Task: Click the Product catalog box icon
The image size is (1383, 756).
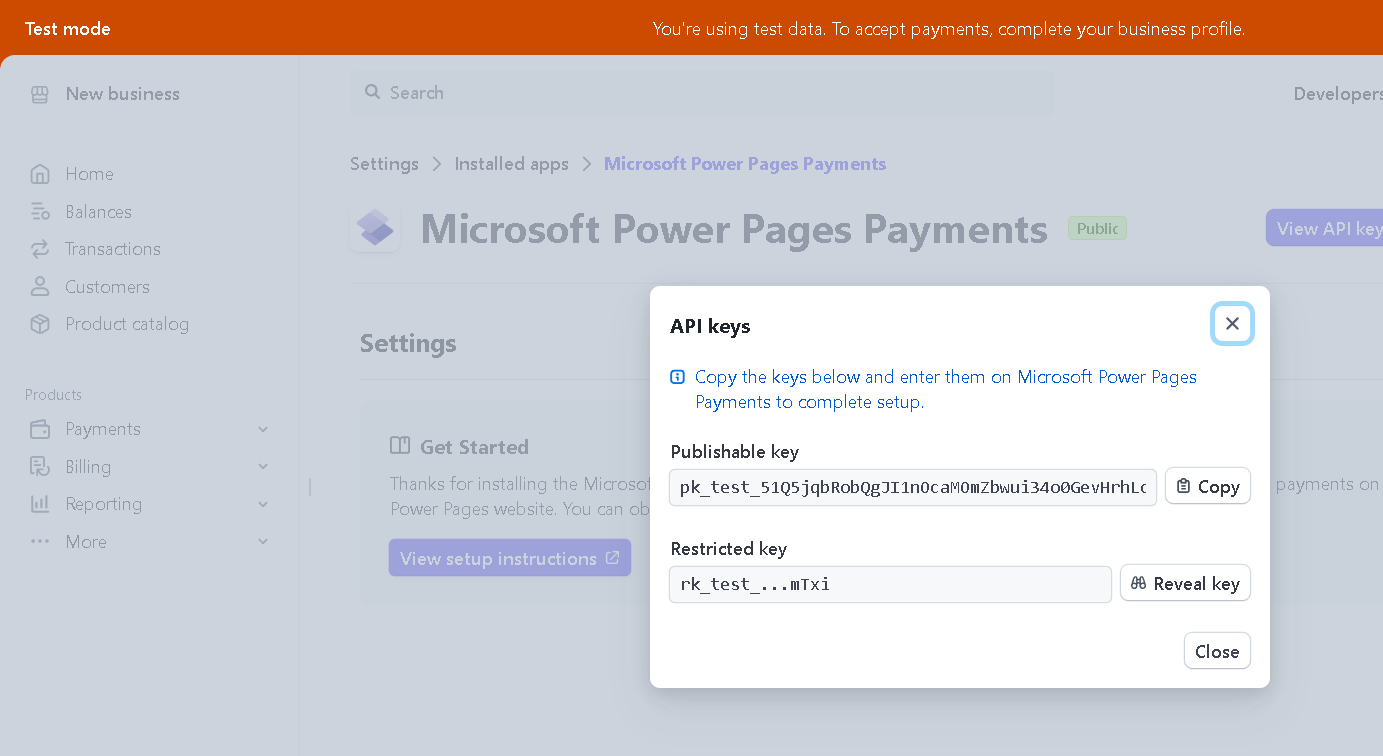Action: [x=40, y=324]
